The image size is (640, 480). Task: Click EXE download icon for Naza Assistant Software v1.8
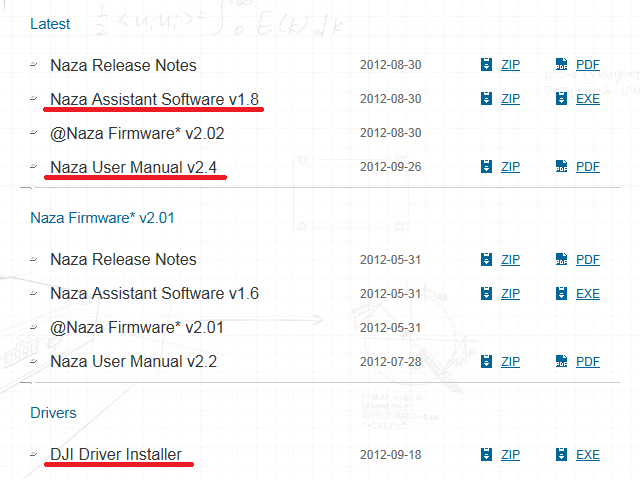coord(562,98)
